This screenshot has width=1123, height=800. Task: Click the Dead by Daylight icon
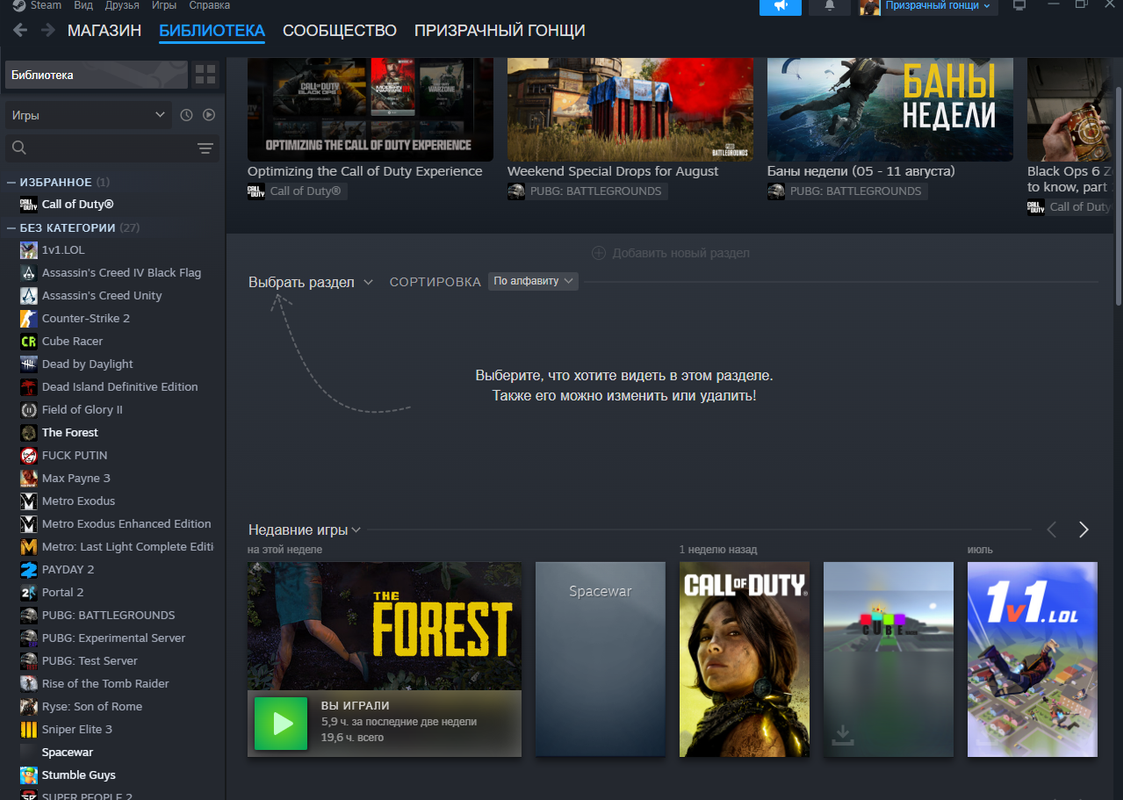click(29, 364)
